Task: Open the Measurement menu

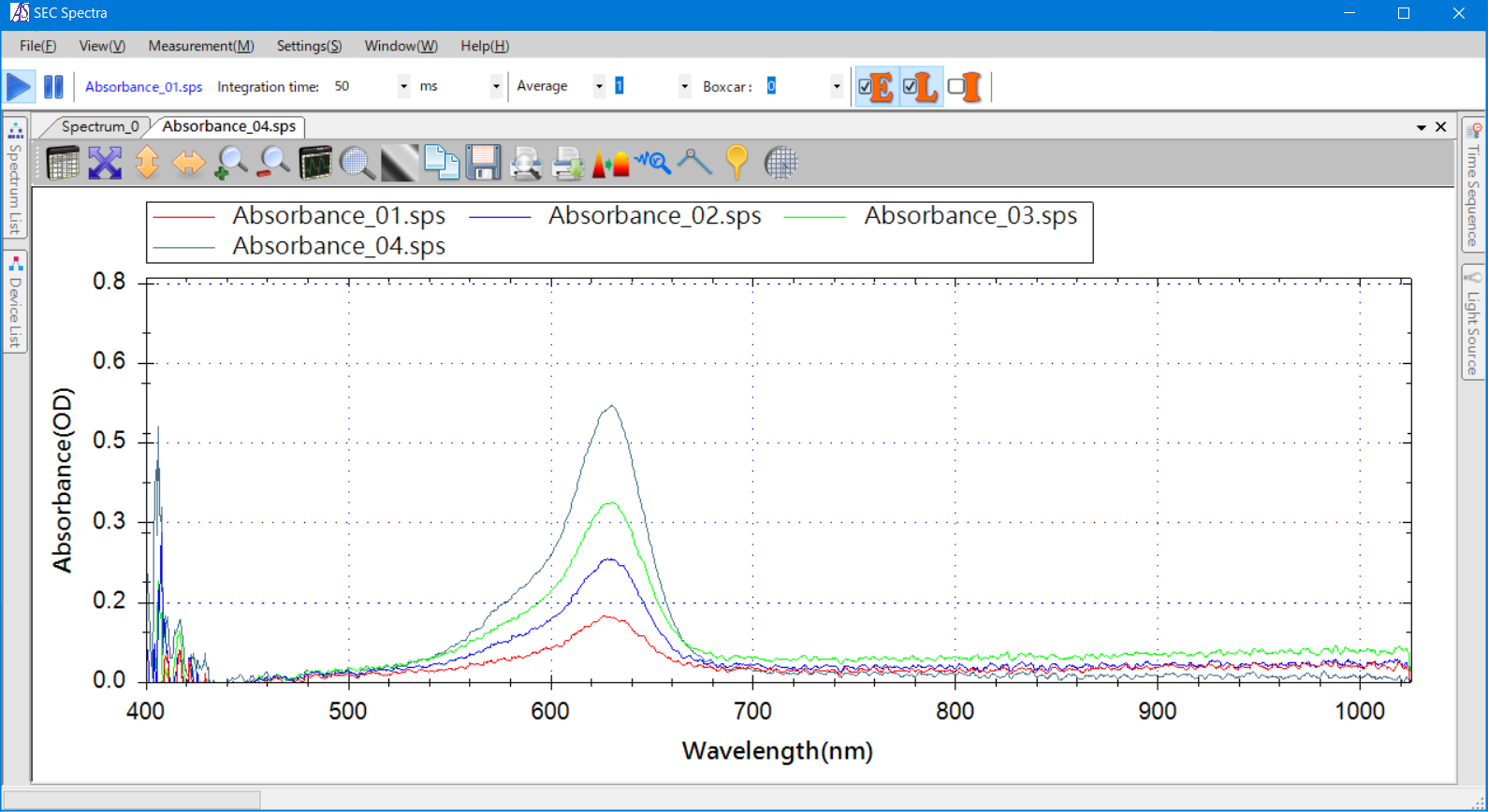Action: [x=200, y=46]
